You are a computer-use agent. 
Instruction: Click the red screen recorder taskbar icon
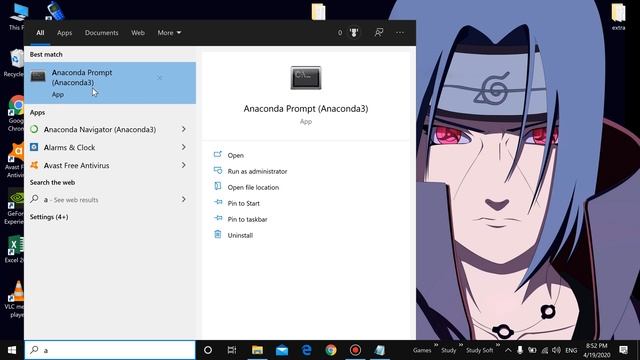(x=356, y=350)
